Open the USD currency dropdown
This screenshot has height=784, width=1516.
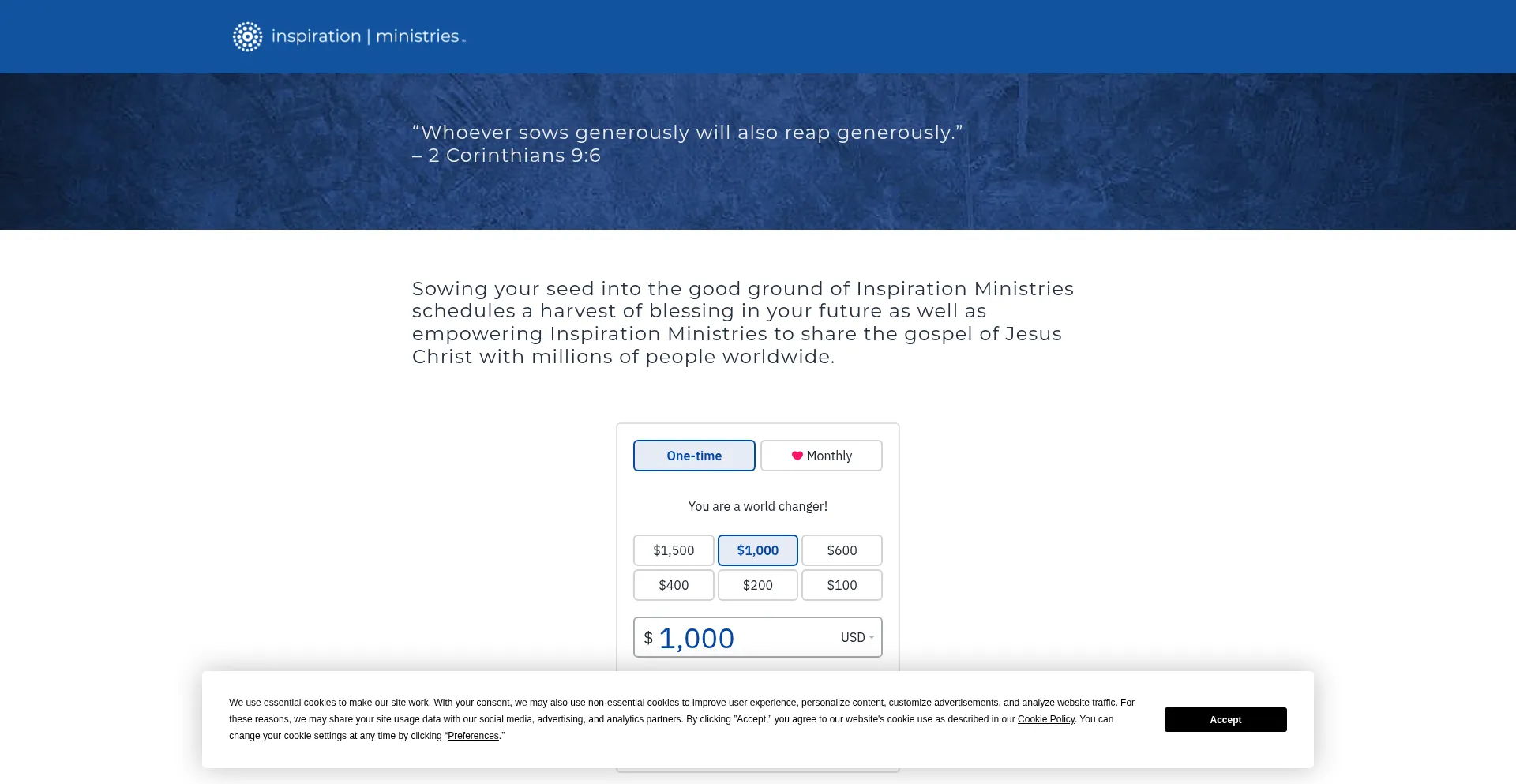pos(857,637)
